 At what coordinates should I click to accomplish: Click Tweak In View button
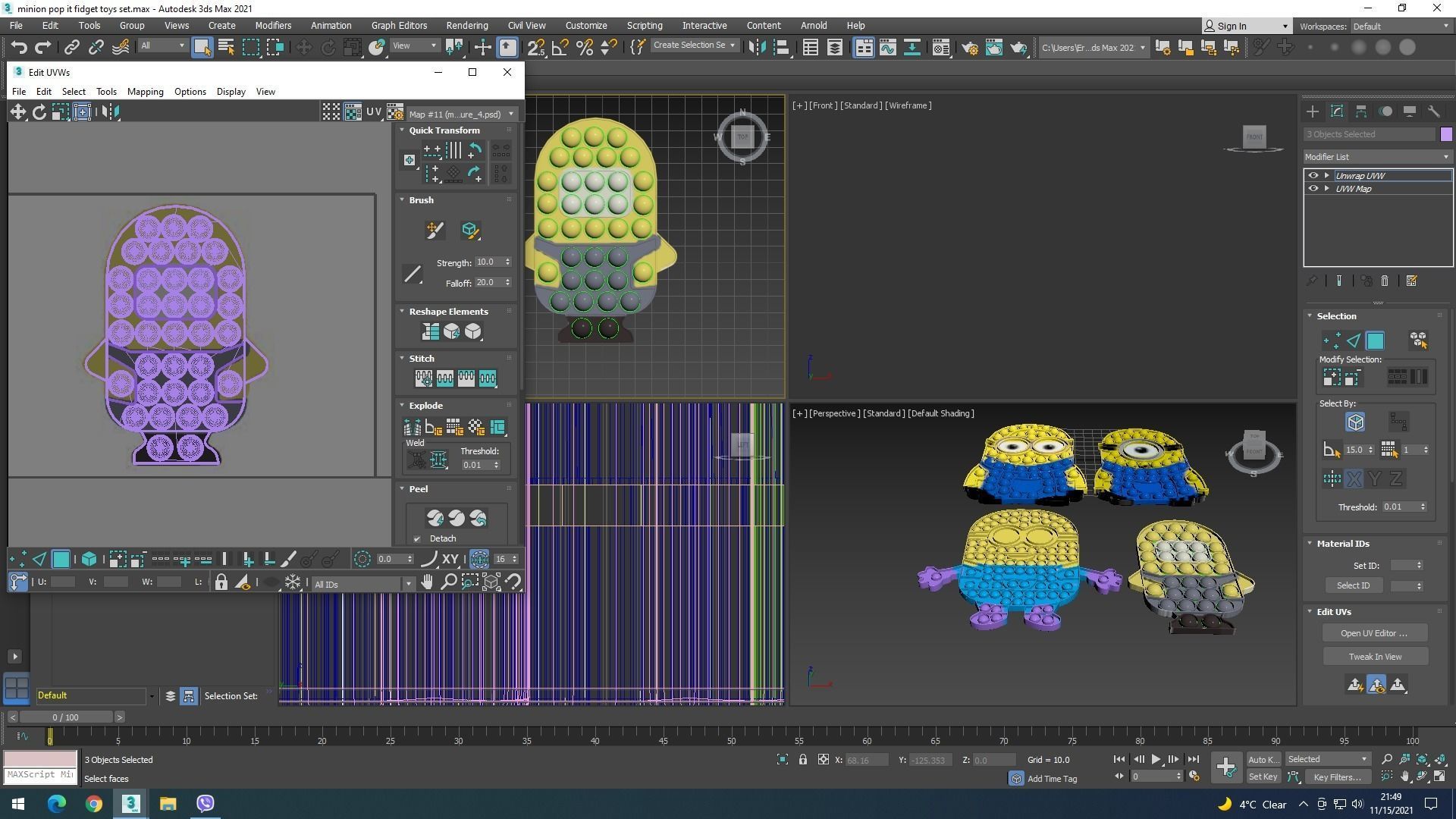pos(1375,657)
